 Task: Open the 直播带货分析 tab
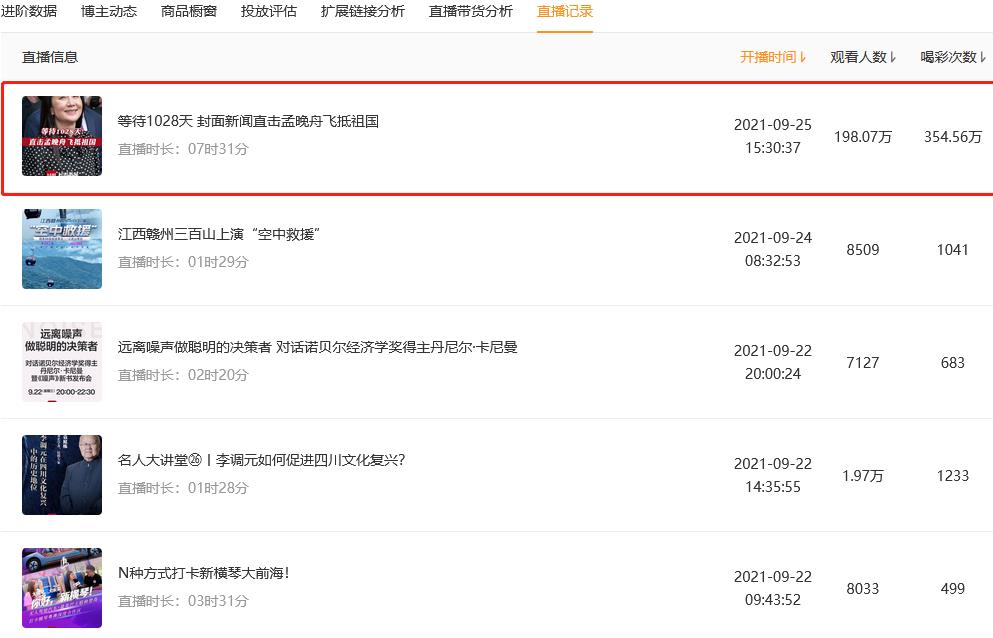[x=471, y=11]
